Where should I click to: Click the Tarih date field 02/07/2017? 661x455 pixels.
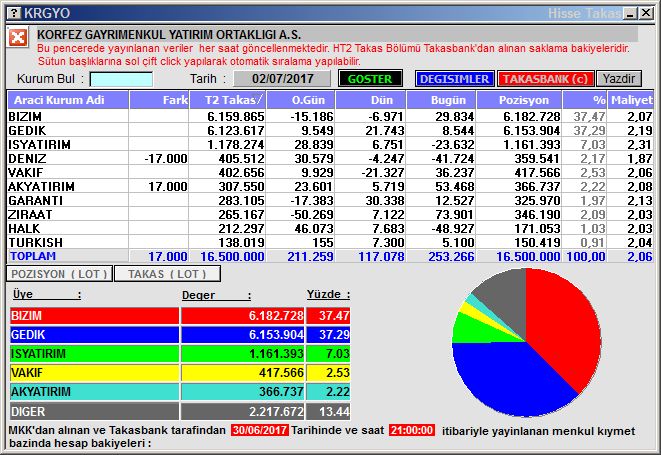pos(282,79)
